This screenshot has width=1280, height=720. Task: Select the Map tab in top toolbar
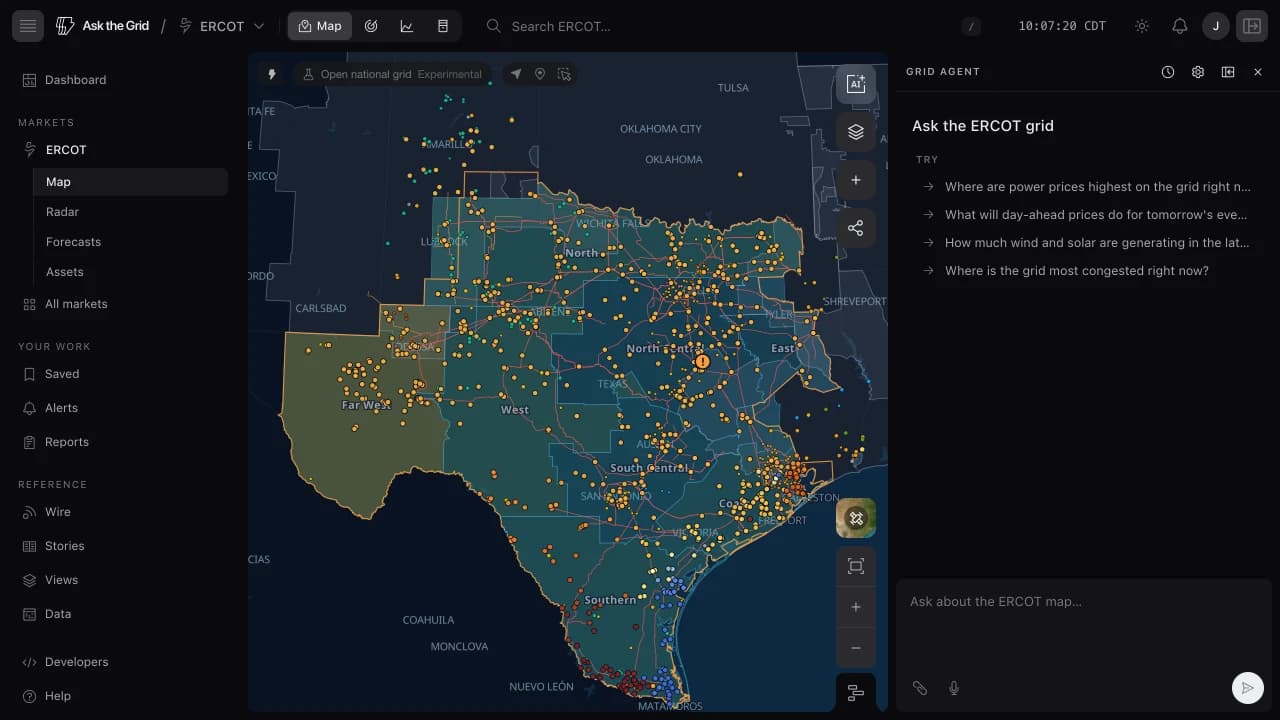click(x=320, y=26)
